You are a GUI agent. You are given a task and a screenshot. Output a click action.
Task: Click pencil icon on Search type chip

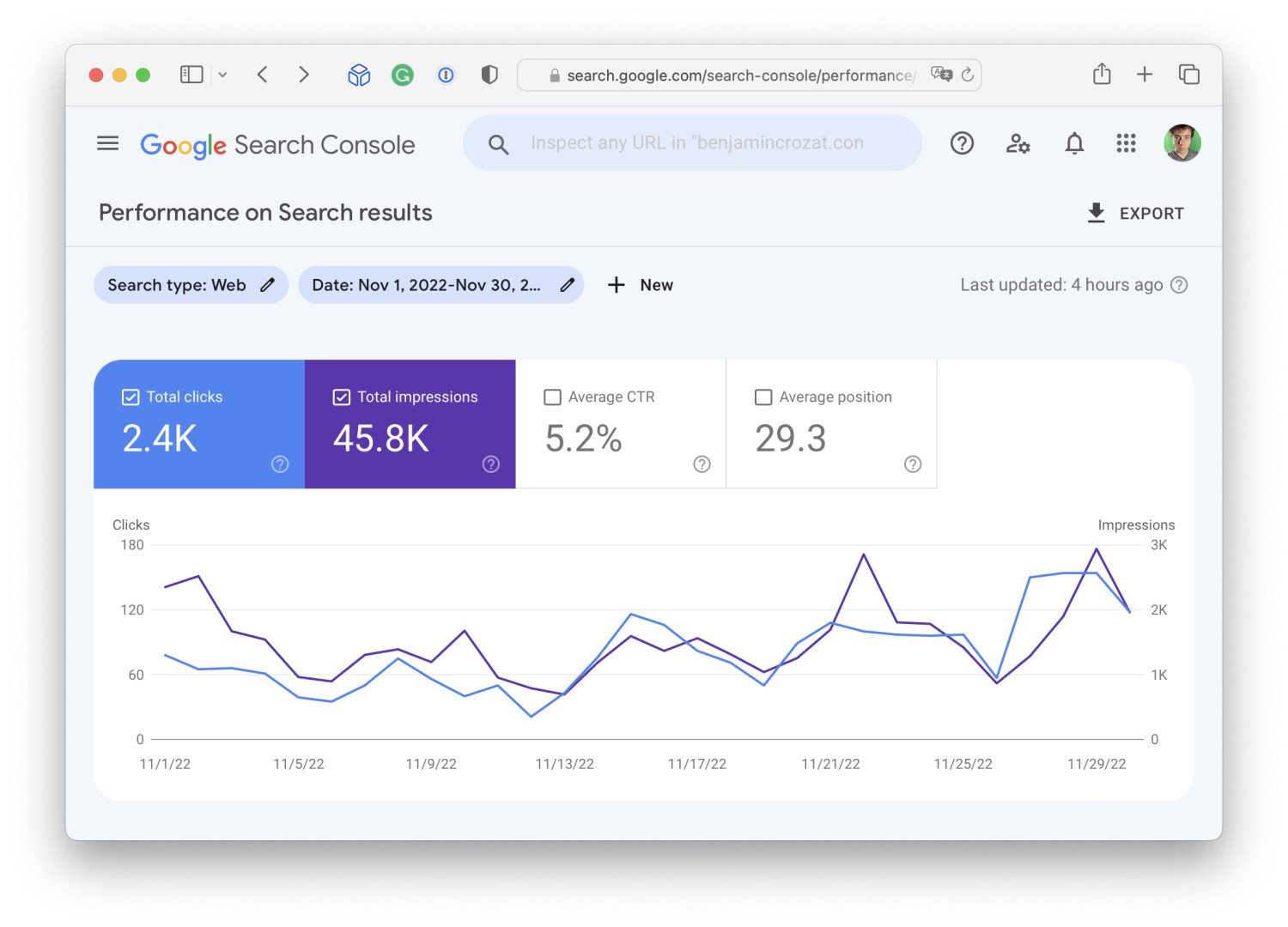coord(268,285)
